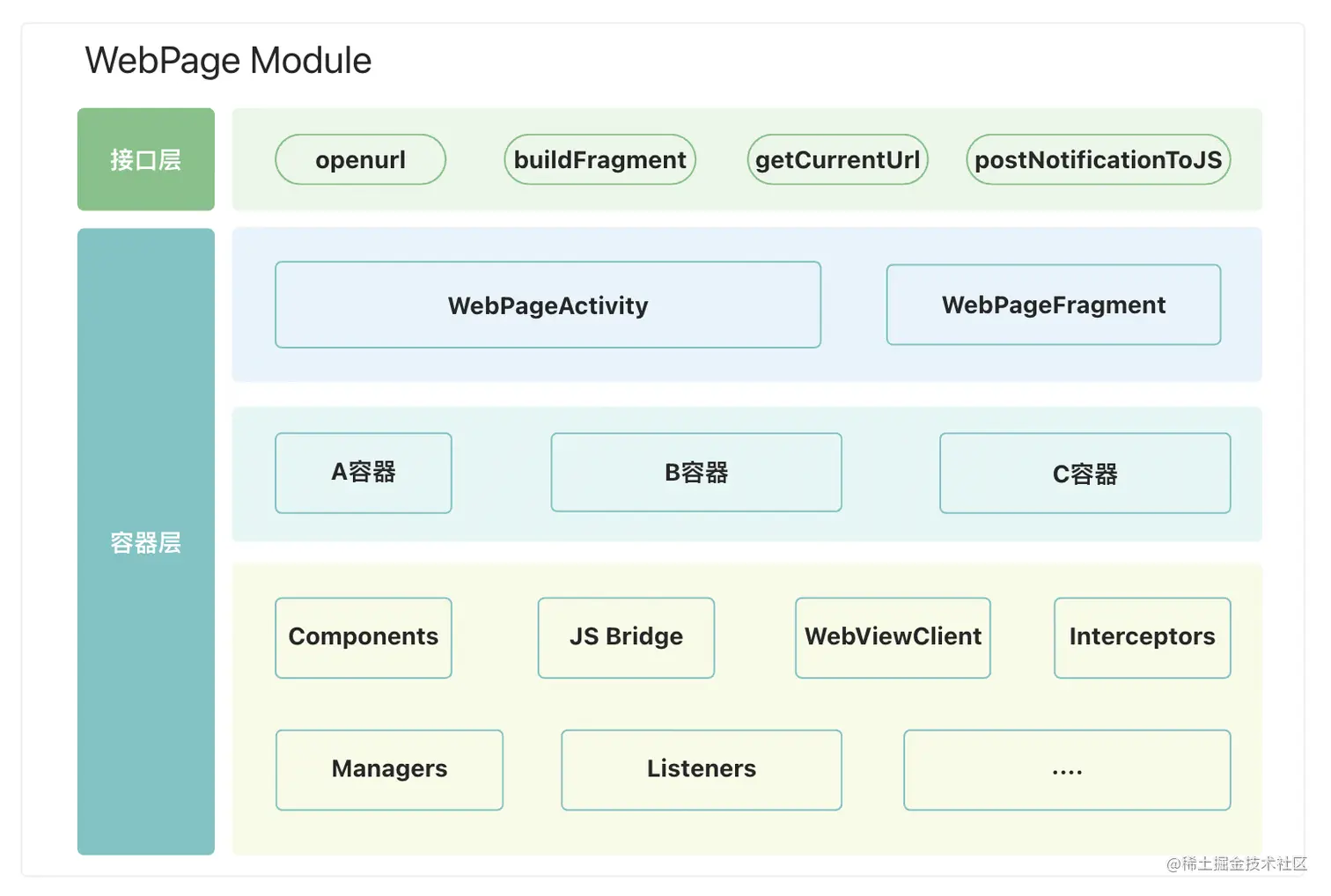Click the JS Bridge box

pyautogui.click(x=626, y=637)
